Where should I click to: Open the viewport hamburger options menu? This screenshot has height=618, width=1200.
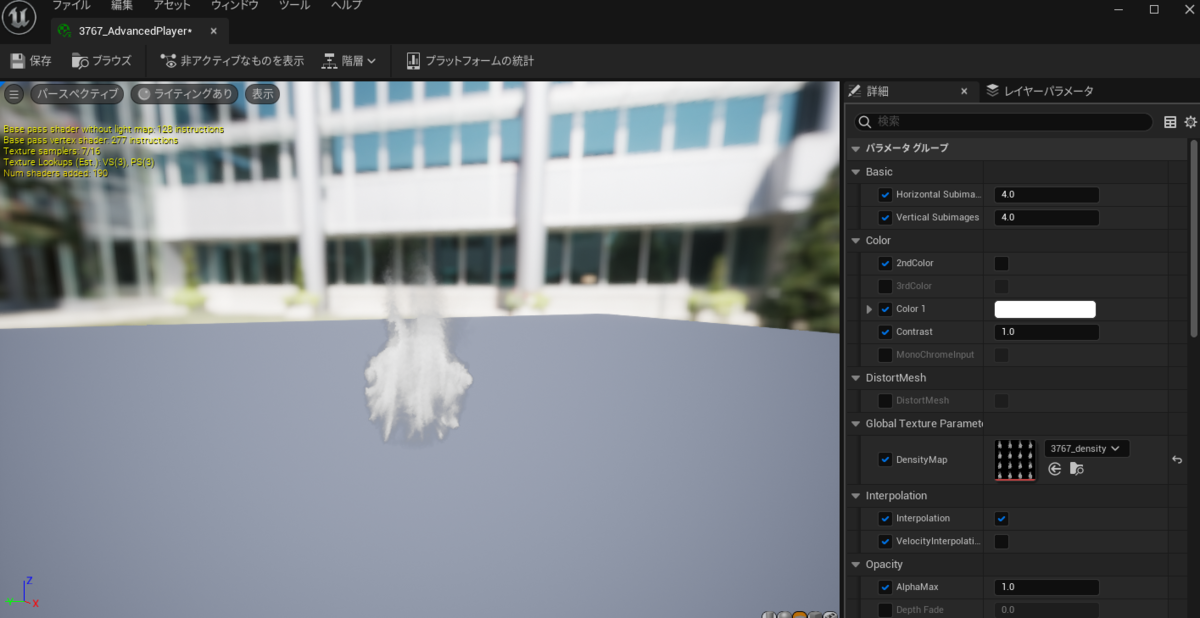[x=13, y=94]
